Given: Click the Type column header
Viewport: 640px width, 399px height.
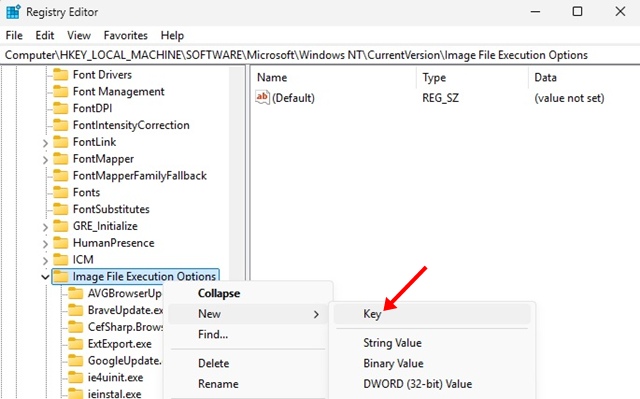Looking at the screenshot, I should click(x=434, y=78).
